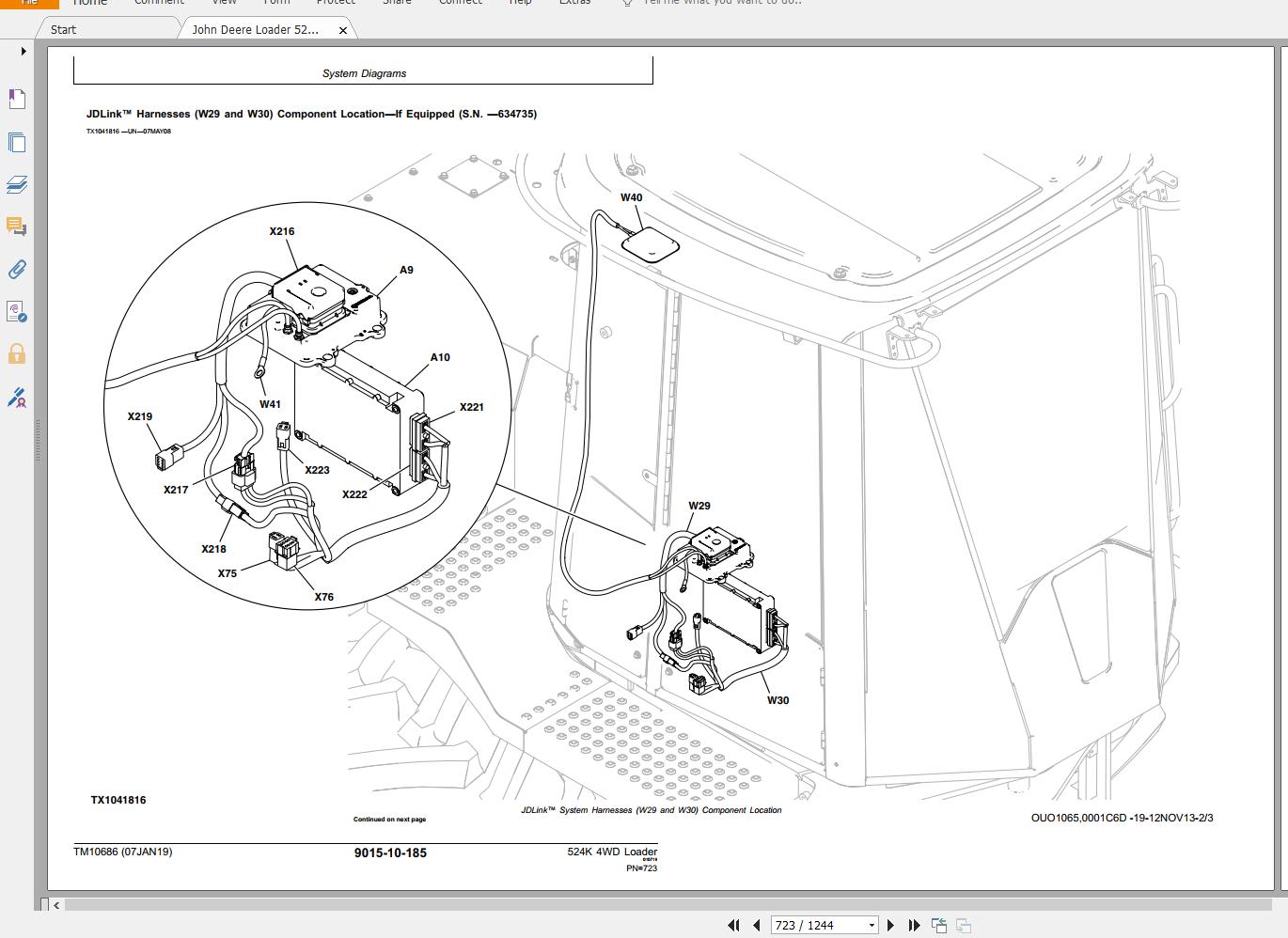The height and width of the screenshot is (938, 1288).
Task: Close the John Deere Loader tab
Action: pos(343,30)
